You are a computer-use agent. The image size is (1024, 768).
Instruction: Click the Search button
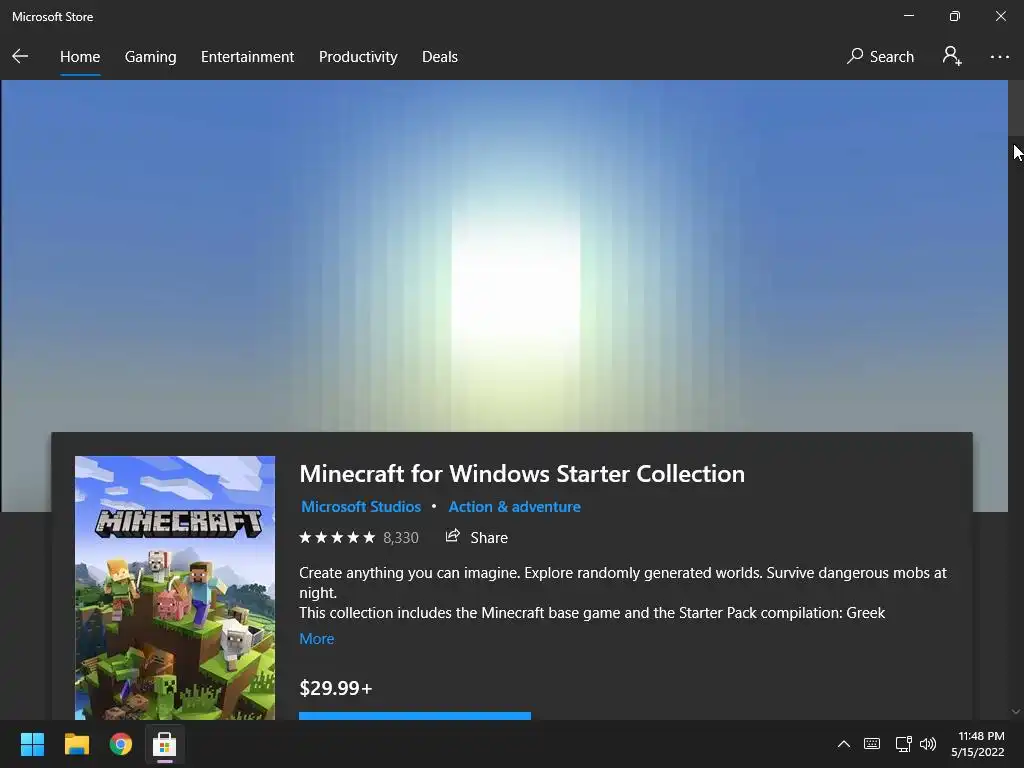pyautogui.click(x=880, y=57)
